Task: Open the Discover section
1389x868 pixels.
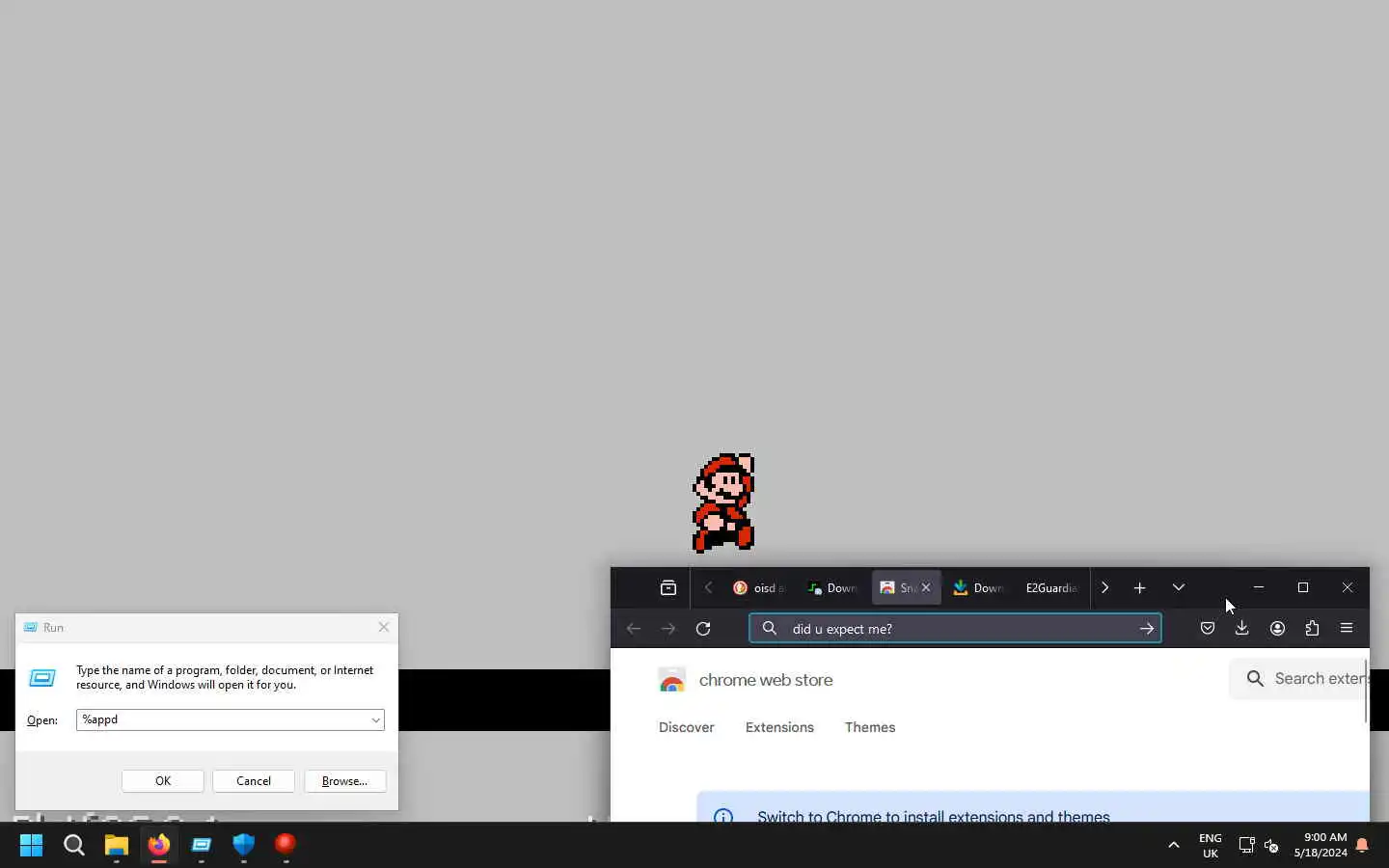Action: (x=687, y=727)
